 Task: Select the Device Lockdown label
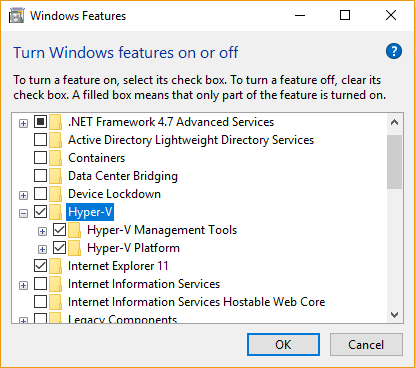114,194
